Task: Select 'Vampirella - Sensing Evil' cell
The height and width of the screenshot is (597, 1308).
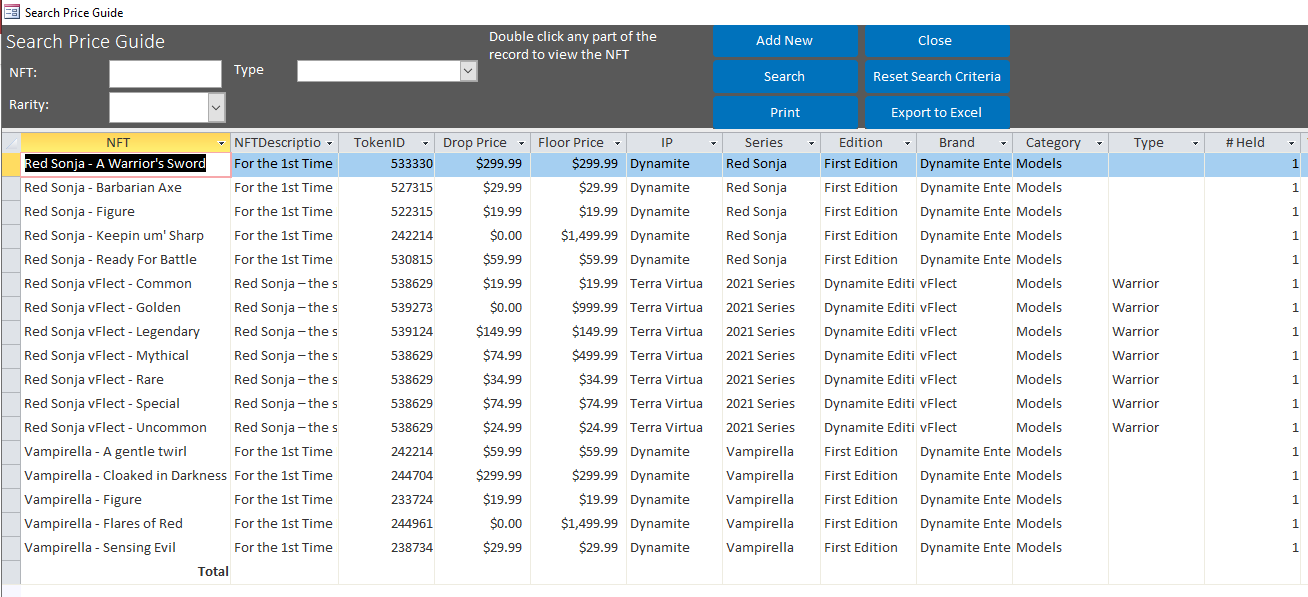Action: [x=126, y=548]
